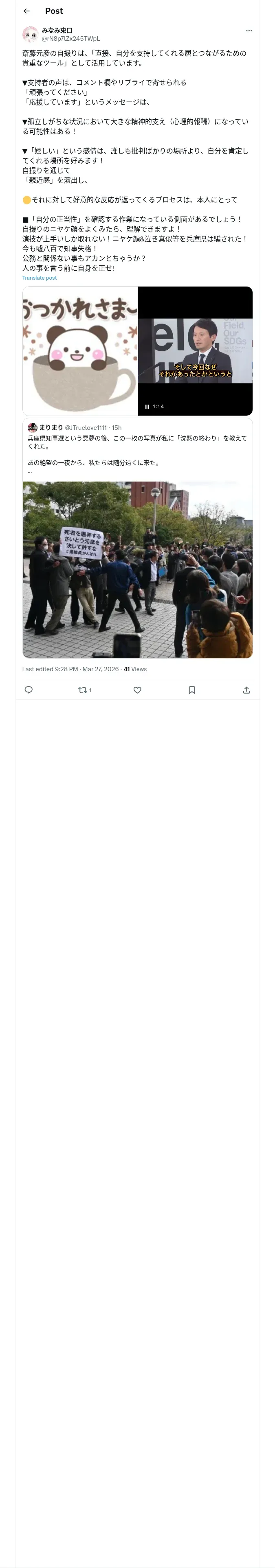The image size is (275, 1568).
Task: Like the post with the heart icon
Action: [137, 690]
